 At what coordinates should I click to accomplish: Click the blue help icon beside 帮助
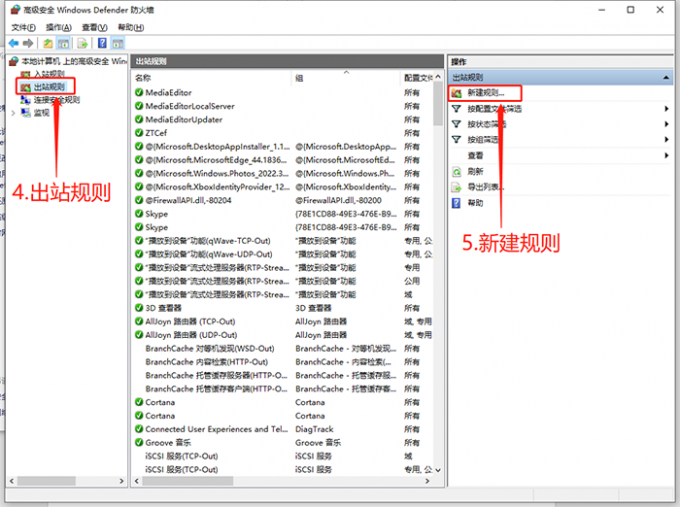click(x=456, y=203)
